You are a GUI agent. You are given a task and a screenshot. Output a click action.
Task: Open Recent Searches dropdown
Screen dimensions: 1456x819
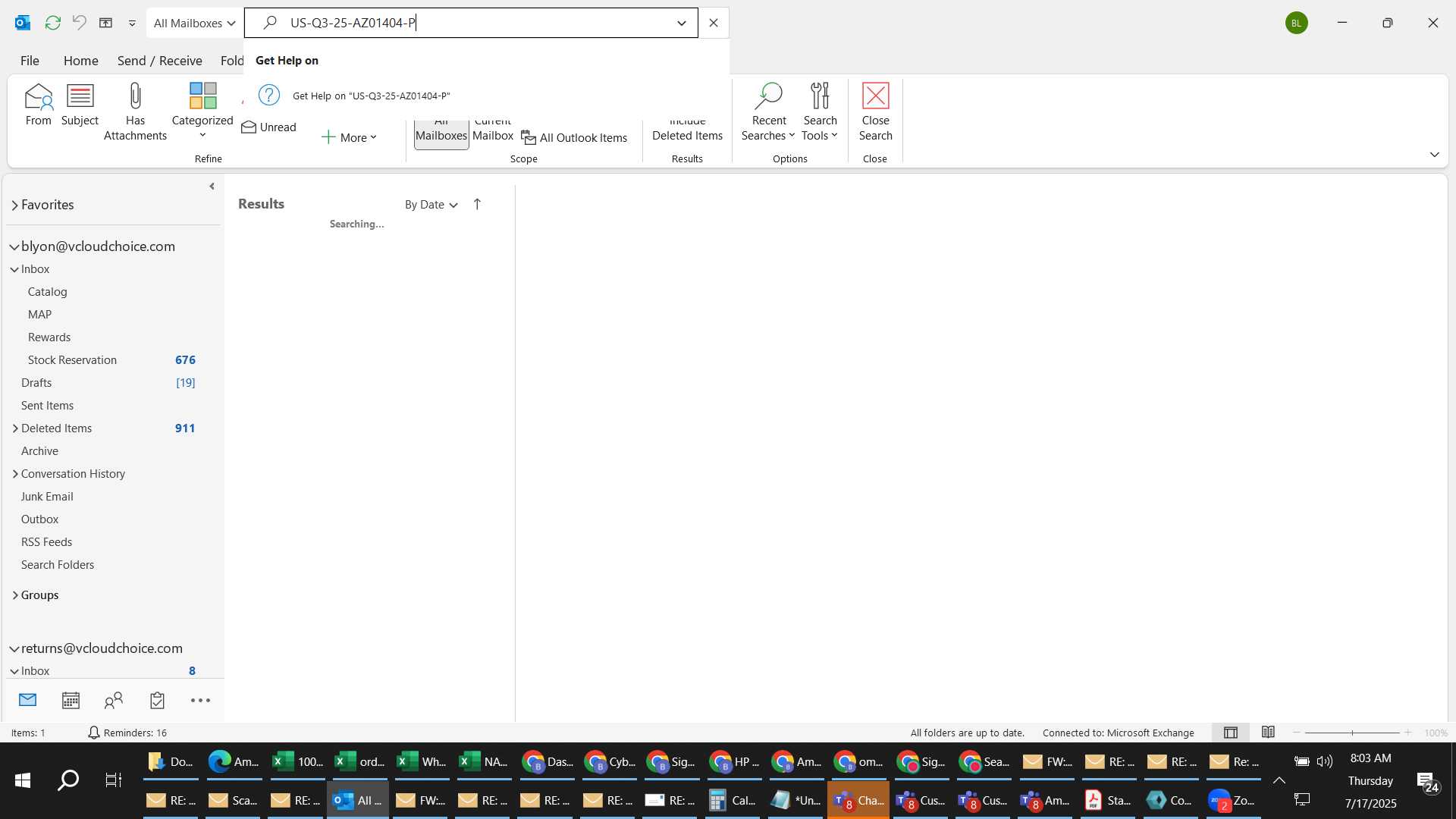point(768,111)
